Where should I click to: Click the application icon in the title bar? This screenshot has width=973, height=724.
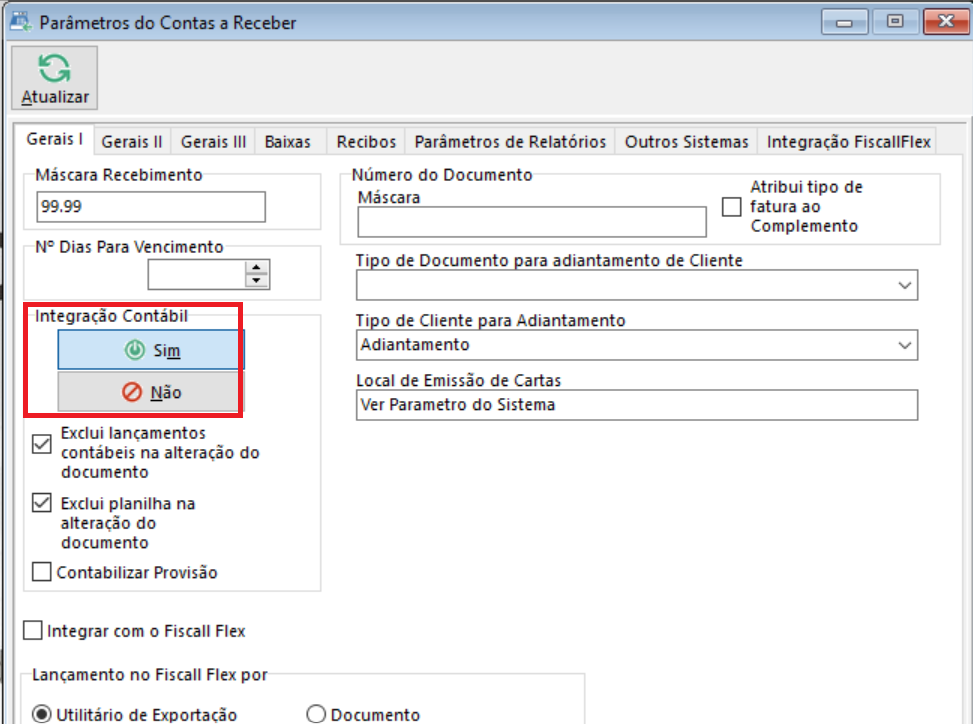pyautogui.click(x=21, y=22)
